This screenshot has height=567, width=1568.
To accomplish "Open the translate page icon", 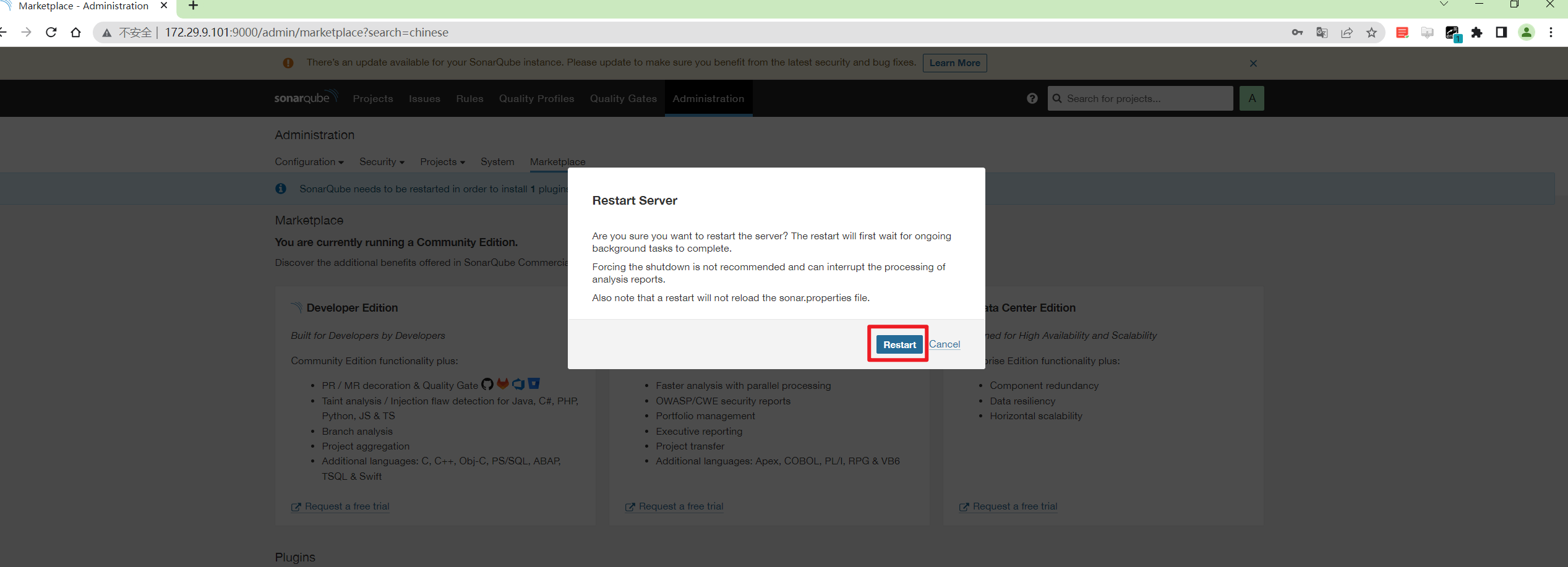I will 1322,32.
